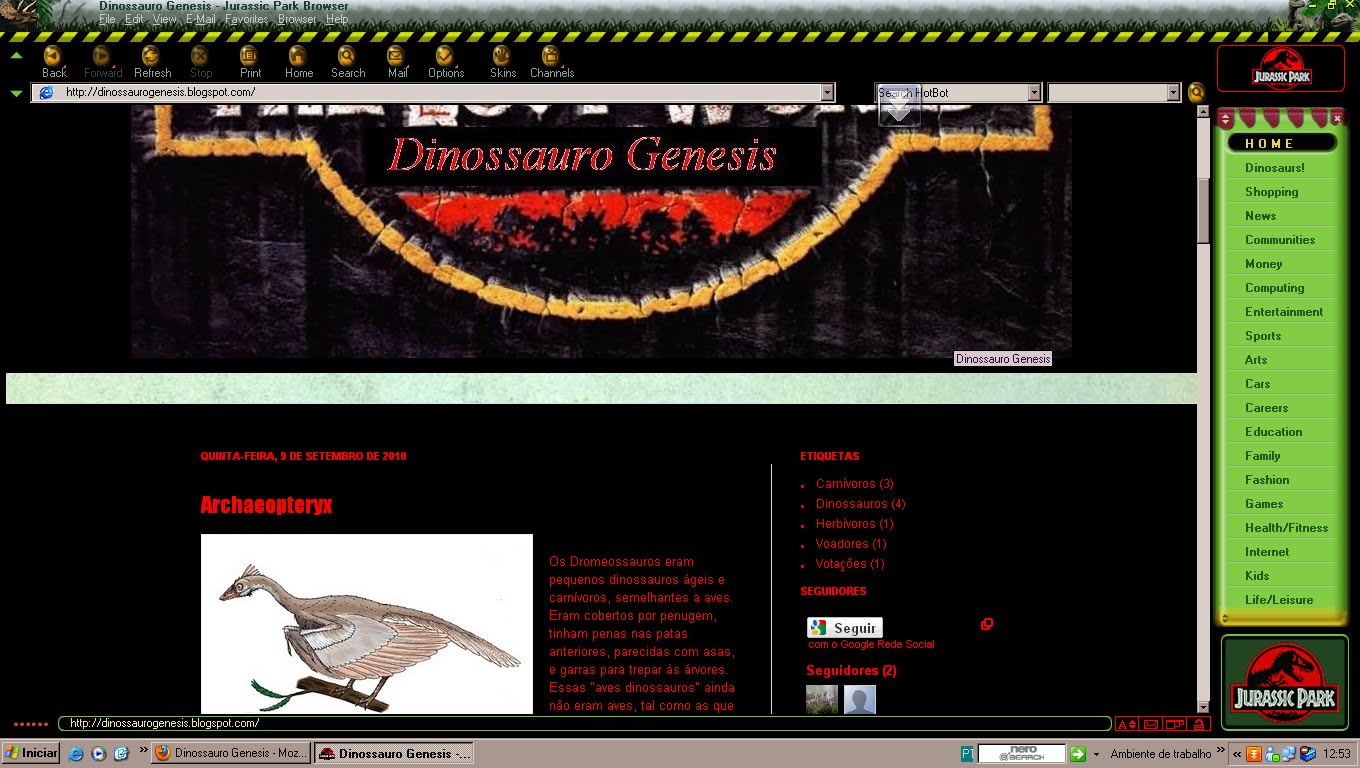Click the vertical page scrollbar thumb
The height and width of the screenshot is (768, 1360).
1204,211
